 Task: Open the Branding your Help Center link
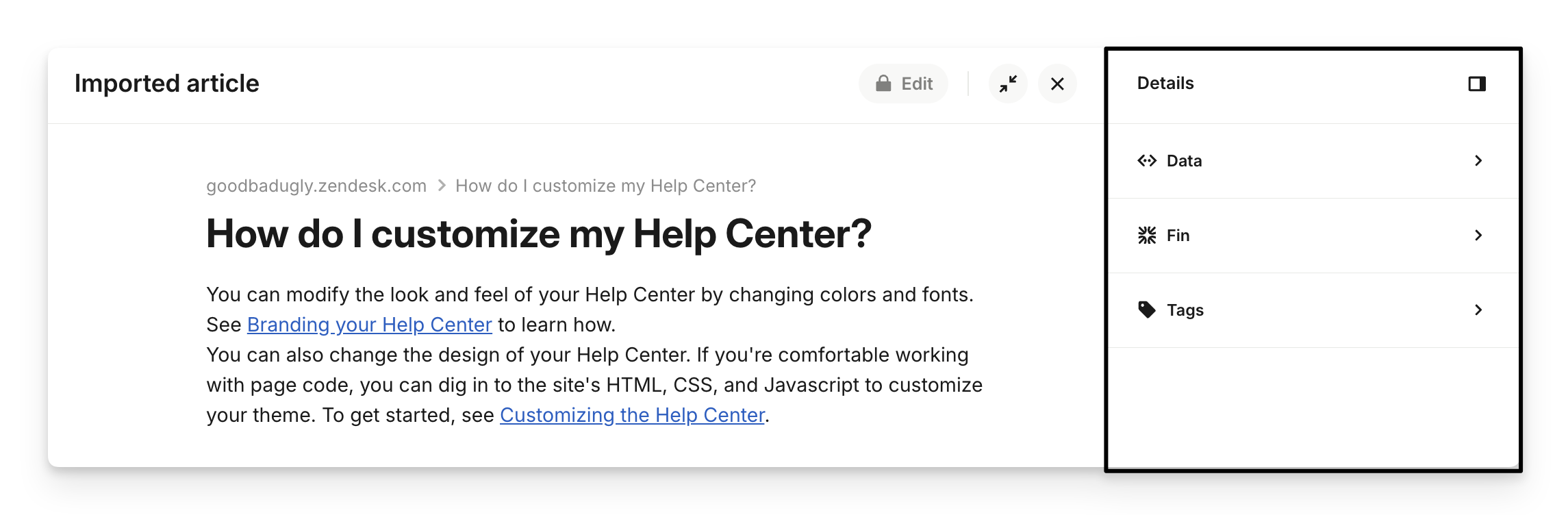pyautogui.click(x=369, y=325)
